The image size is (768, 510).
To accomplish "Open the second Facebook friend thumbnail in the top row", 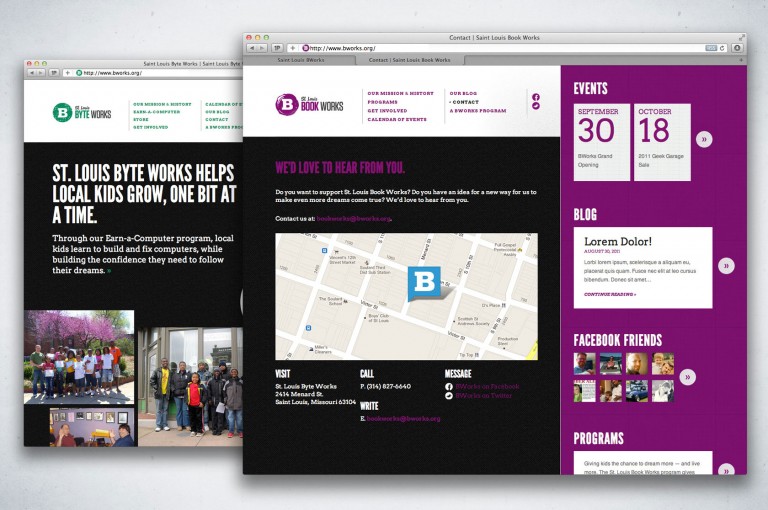I will coord(611,364).
